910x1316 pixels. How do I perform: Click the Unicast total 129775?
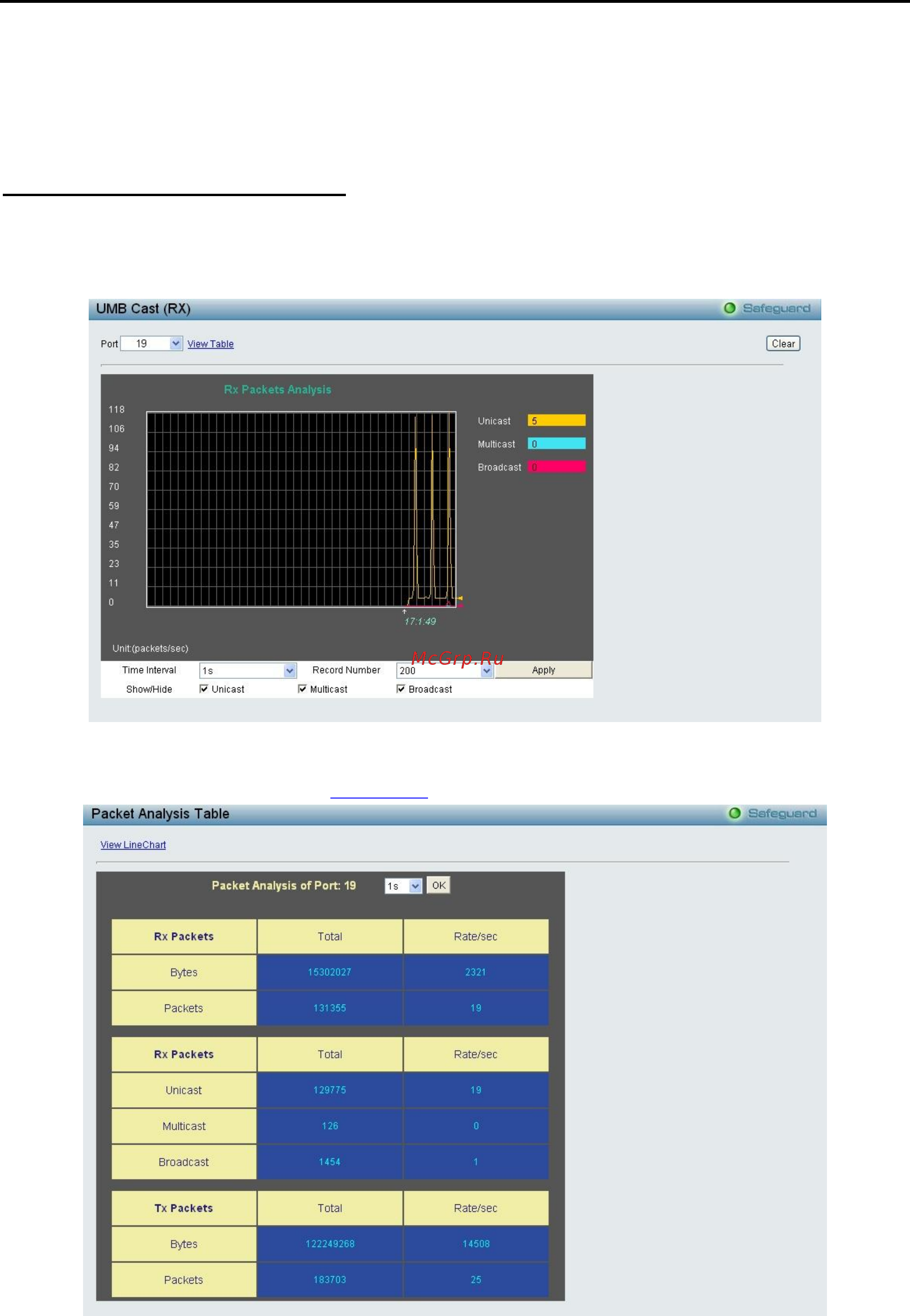[x=329, y=1090]
